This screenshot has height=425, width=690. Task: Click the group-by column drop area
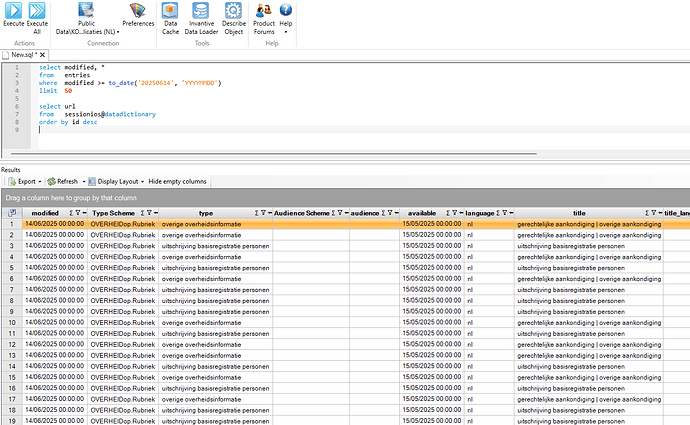345,198
